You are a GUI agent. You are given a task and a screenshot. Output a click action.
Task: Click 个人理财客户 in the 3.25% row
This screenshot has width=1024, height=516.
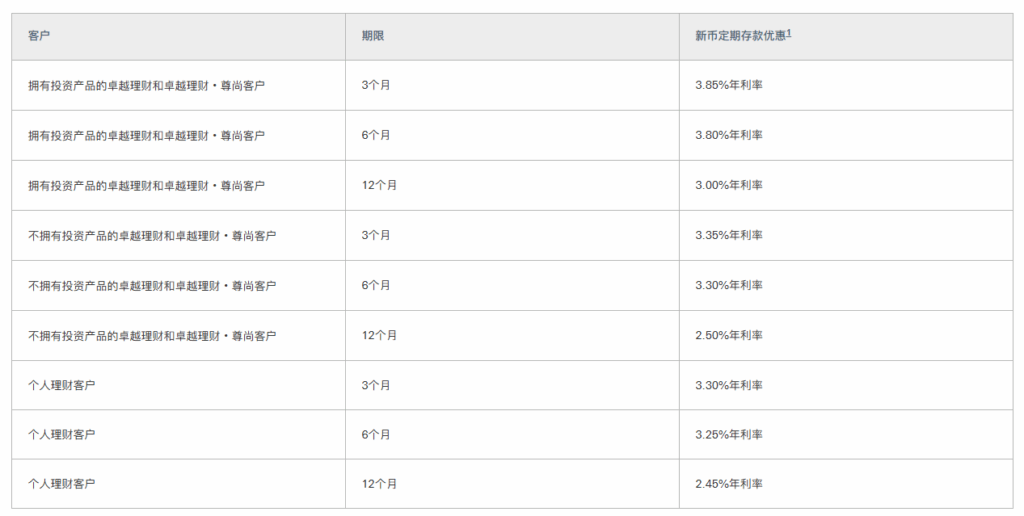(62, 435)
